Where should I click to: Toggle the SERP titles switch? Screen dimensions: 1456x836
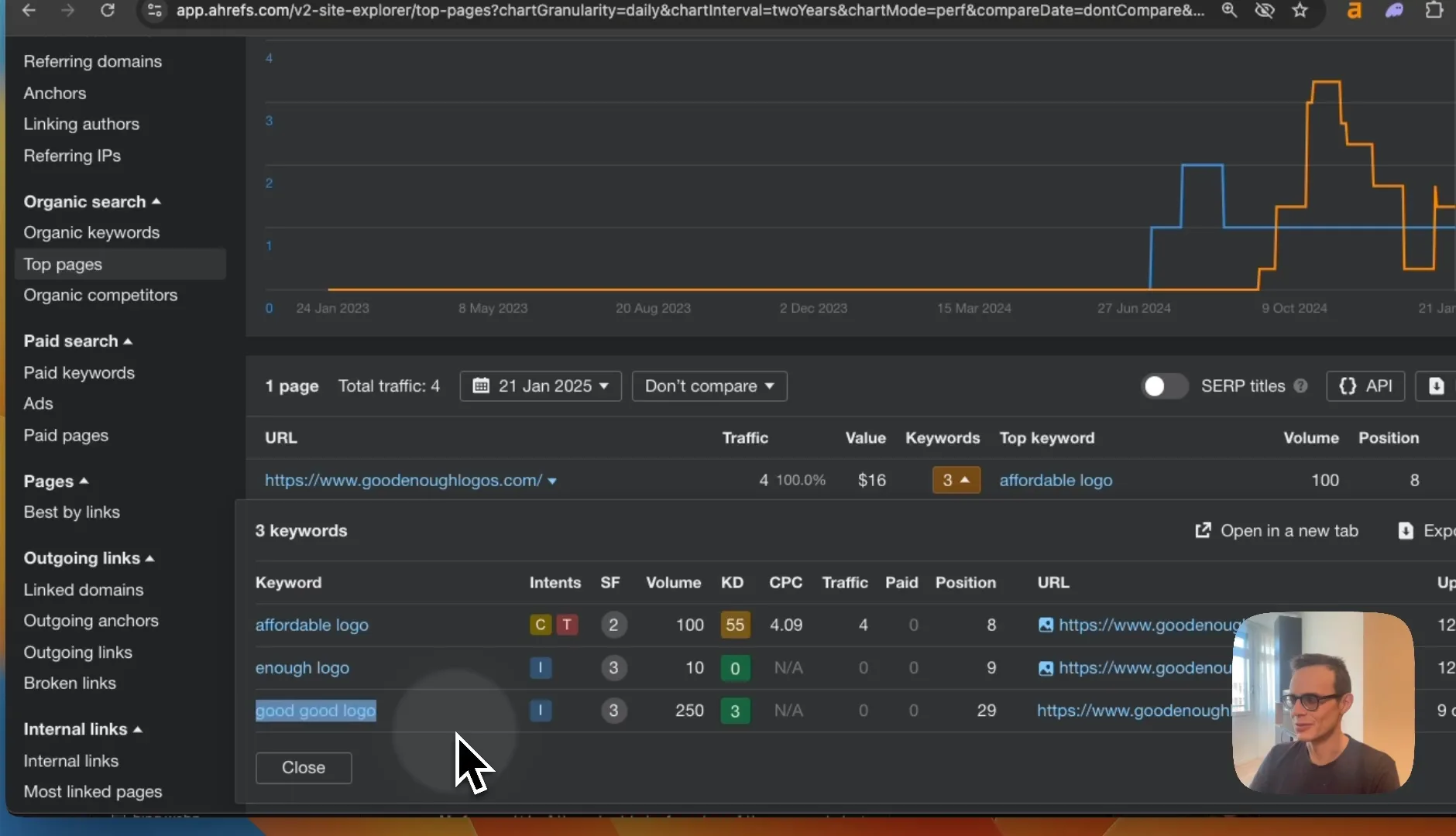click(x=1165, y=385)
